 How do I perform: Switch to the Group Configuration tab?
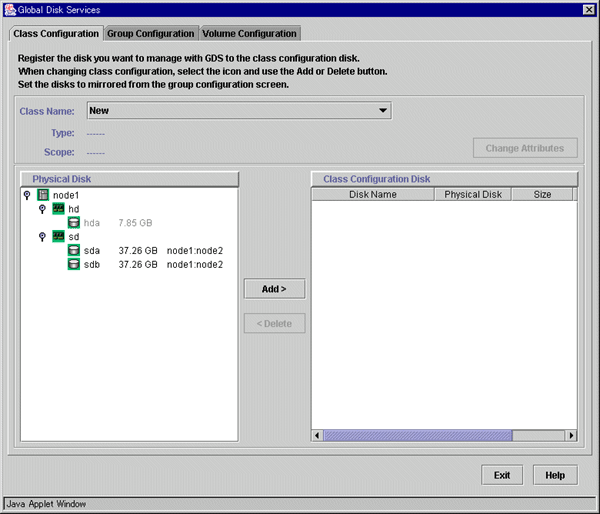[x=151, y=33]
